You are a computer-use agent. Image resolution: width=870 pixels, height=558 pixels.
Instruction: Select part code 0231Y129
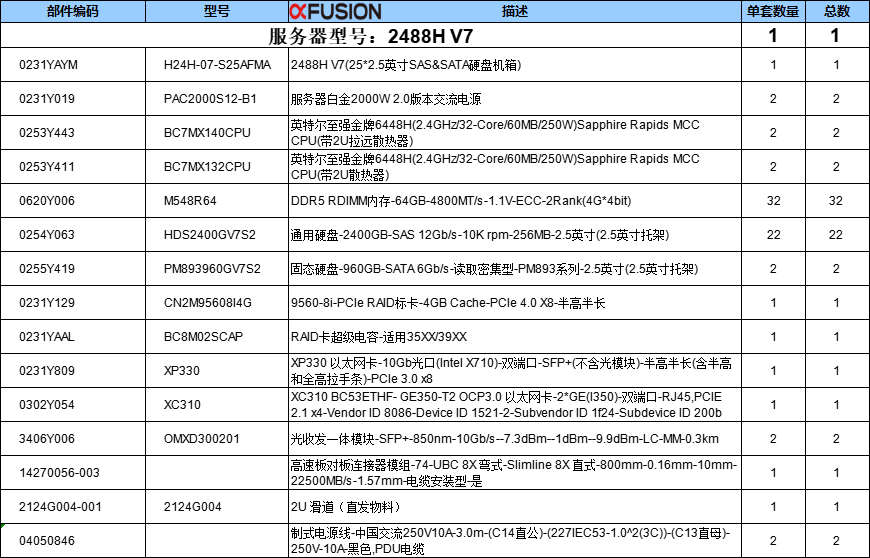tap(47, 302)
